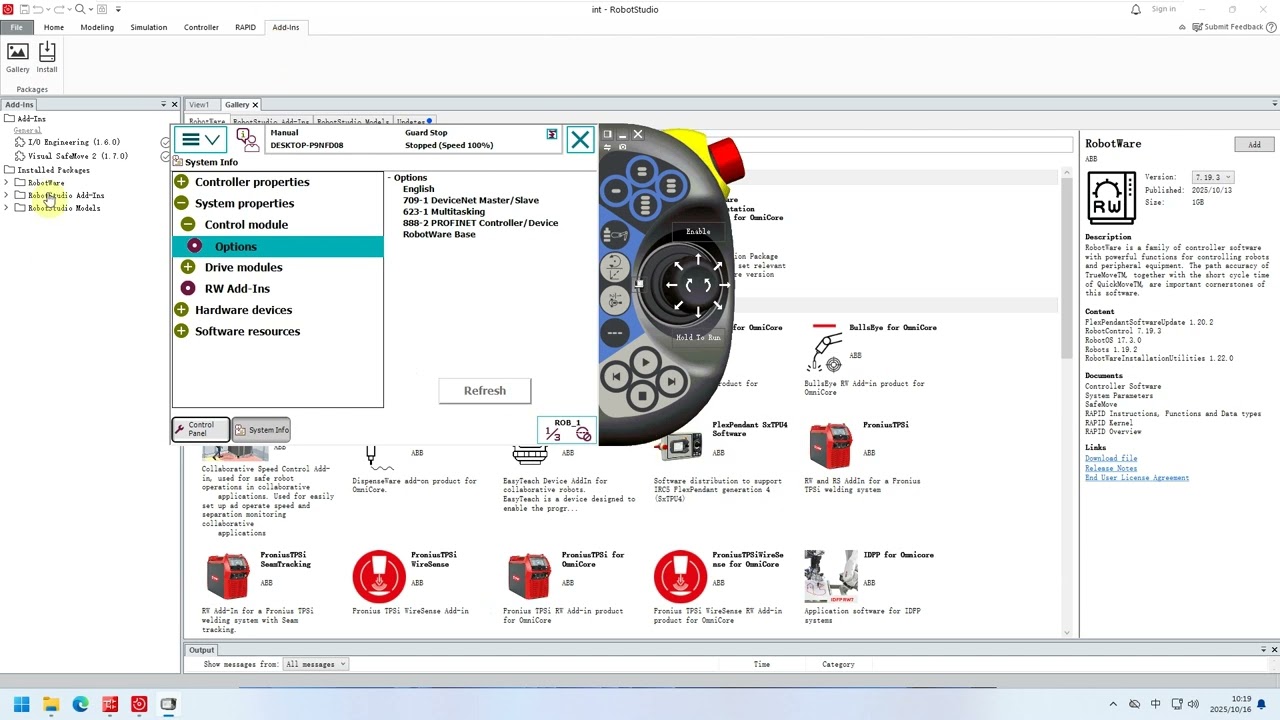
Task: Click the FlexPendant quick-set ROB_1 button
Action: click(567, 430)
